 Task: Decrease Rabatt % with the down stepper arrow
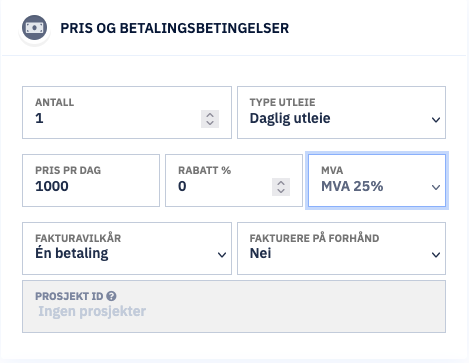[281, 191]
